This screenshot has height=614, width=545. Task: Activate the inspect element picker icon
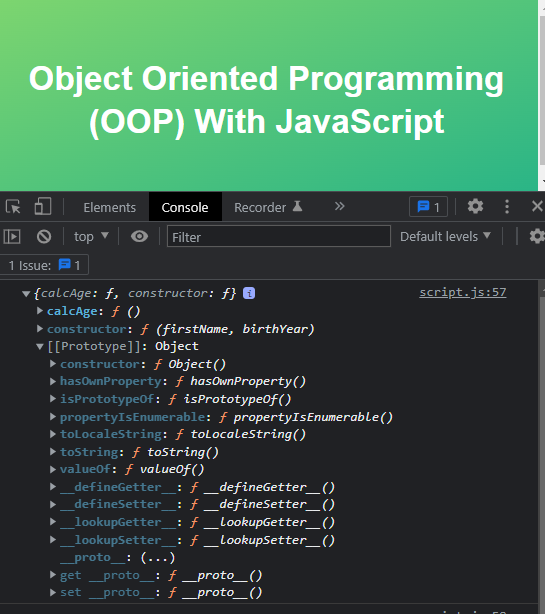coord(13,206)
